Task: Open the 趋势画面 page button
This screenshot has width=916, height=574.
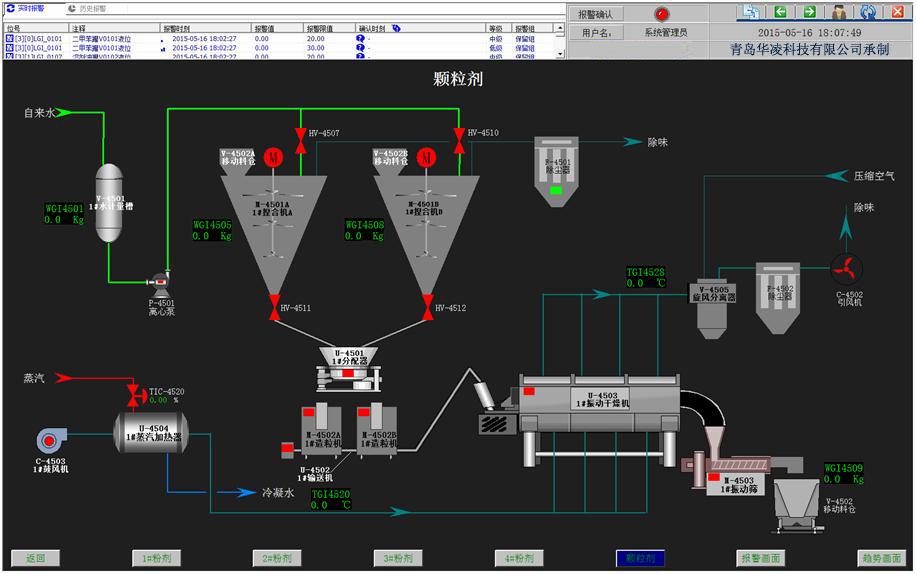Action: click(881, 558)
